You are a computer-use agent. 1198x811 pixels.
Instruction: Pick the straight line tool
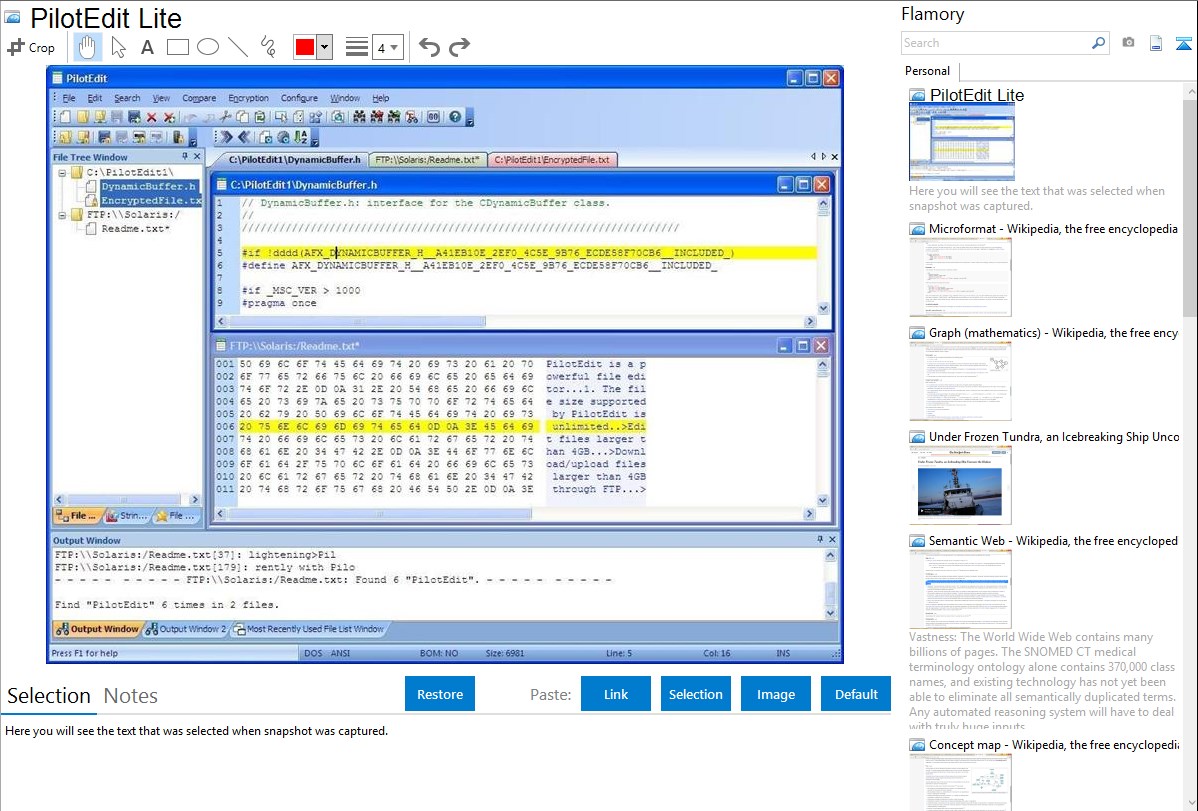238,47
